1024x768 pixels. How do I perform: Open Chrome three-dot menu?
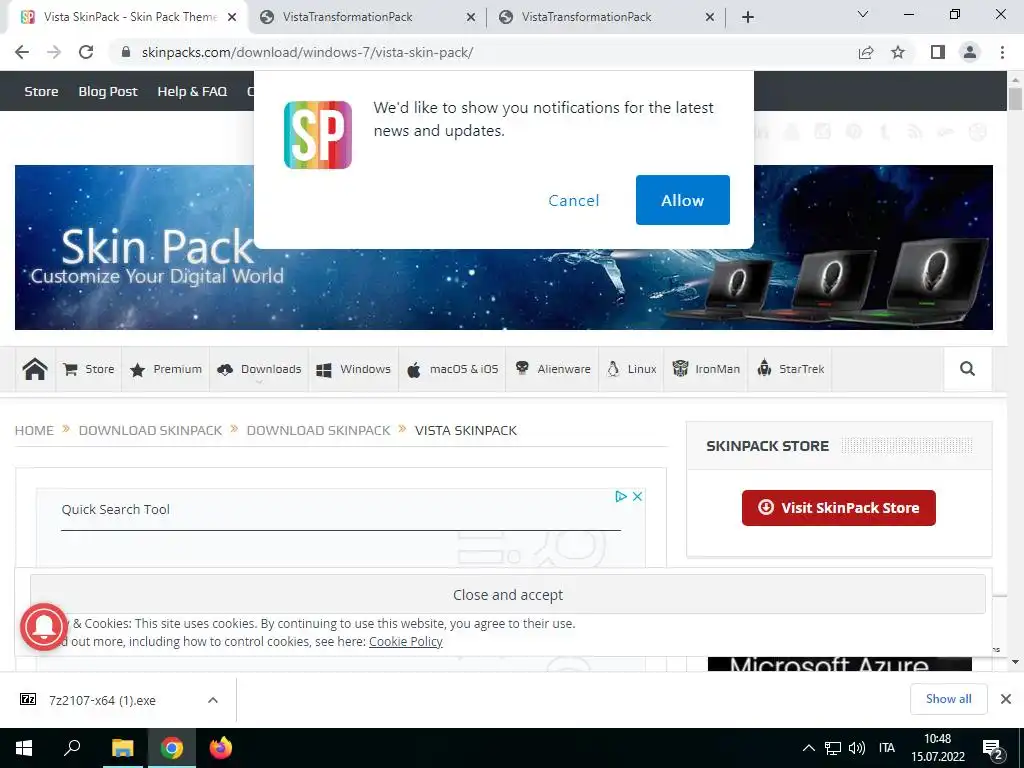1002,52
